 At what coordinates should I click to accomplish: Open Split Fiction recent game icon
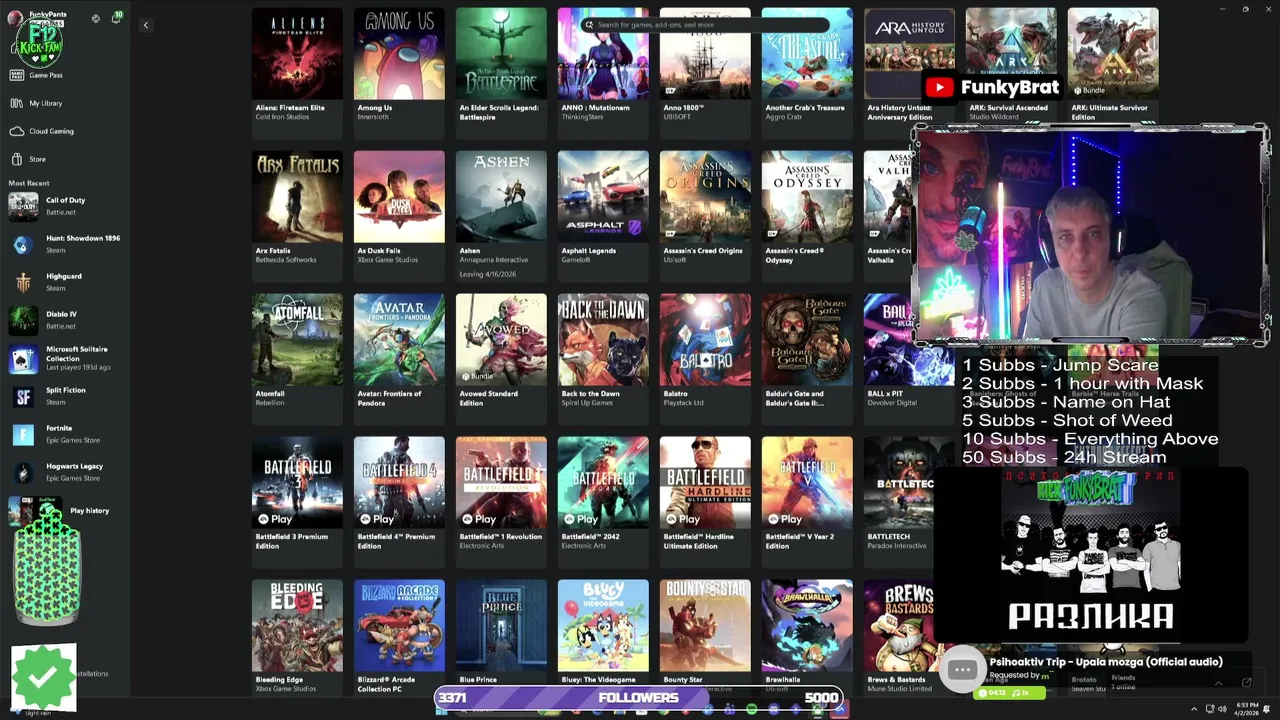click(23, 397)
